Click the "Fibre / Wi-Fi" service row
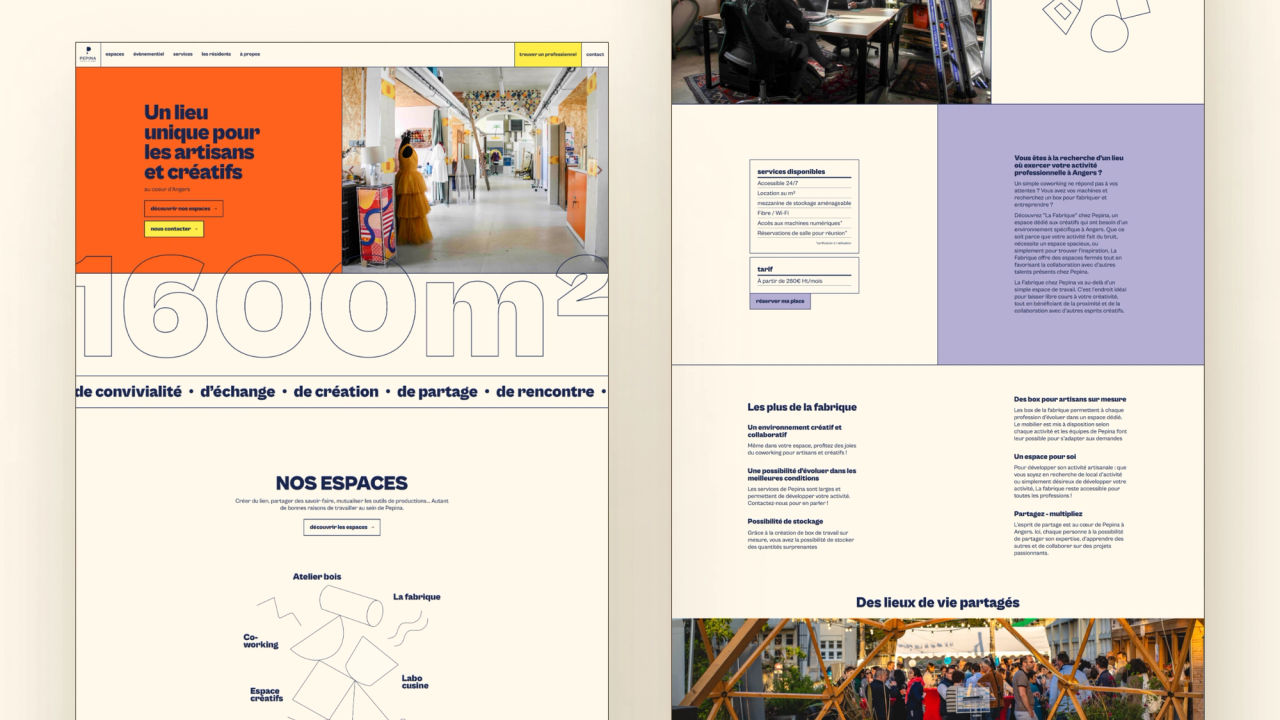This screenshot has width=1280, height=720. tap(804, 213)
